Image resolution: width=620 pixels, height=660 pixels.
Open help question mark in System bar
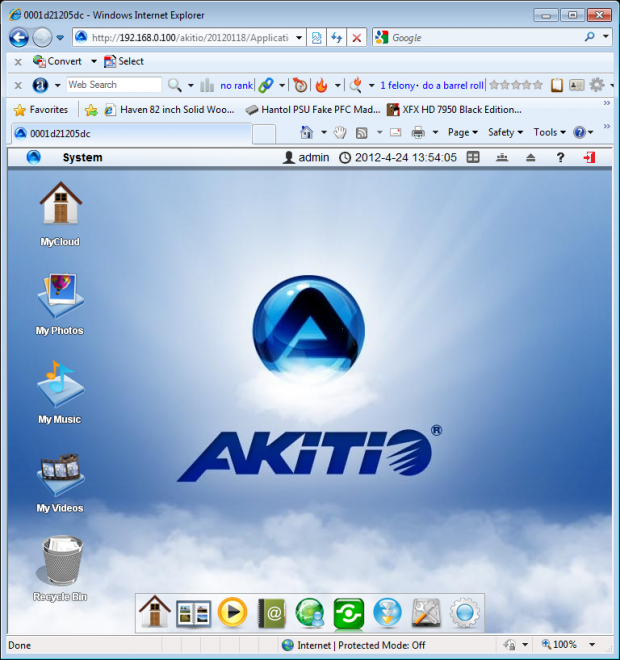click(x=560, y=157)
